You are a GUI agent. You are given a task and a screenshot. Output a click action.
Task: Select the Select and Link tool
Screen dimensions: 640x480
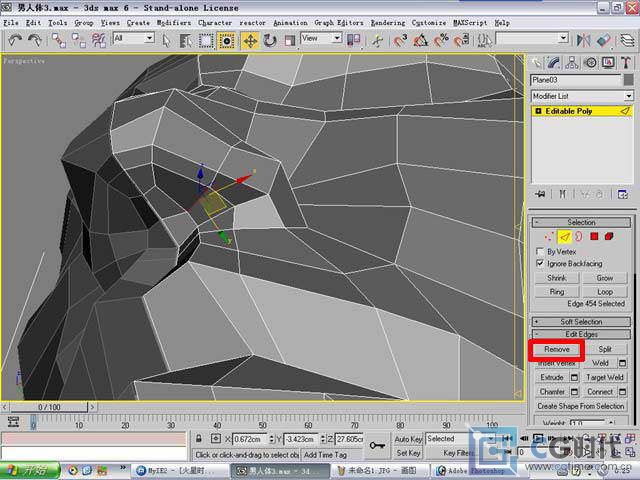[58, 40]
